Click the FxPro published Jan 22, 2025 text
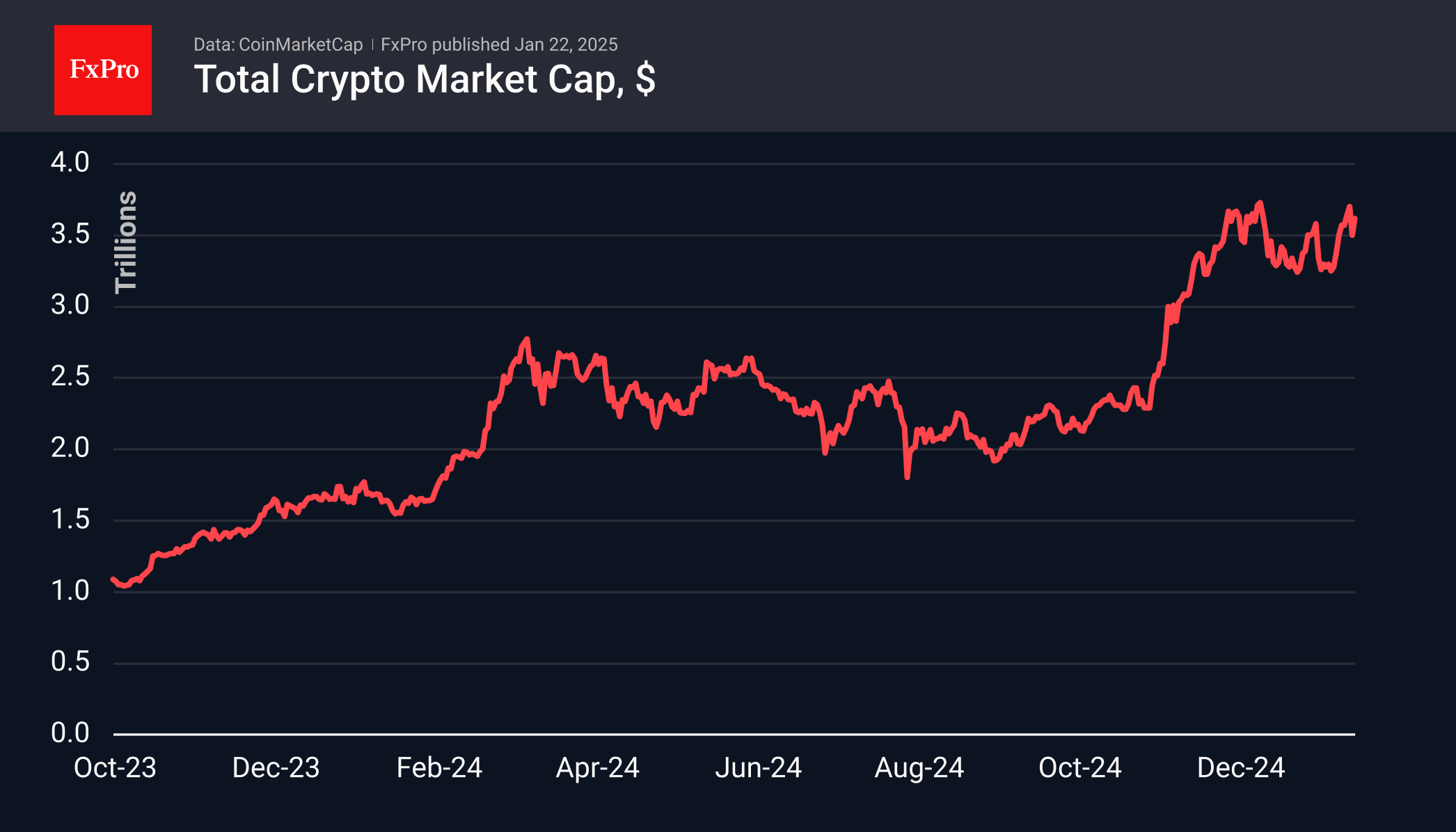 click(499, 45)
